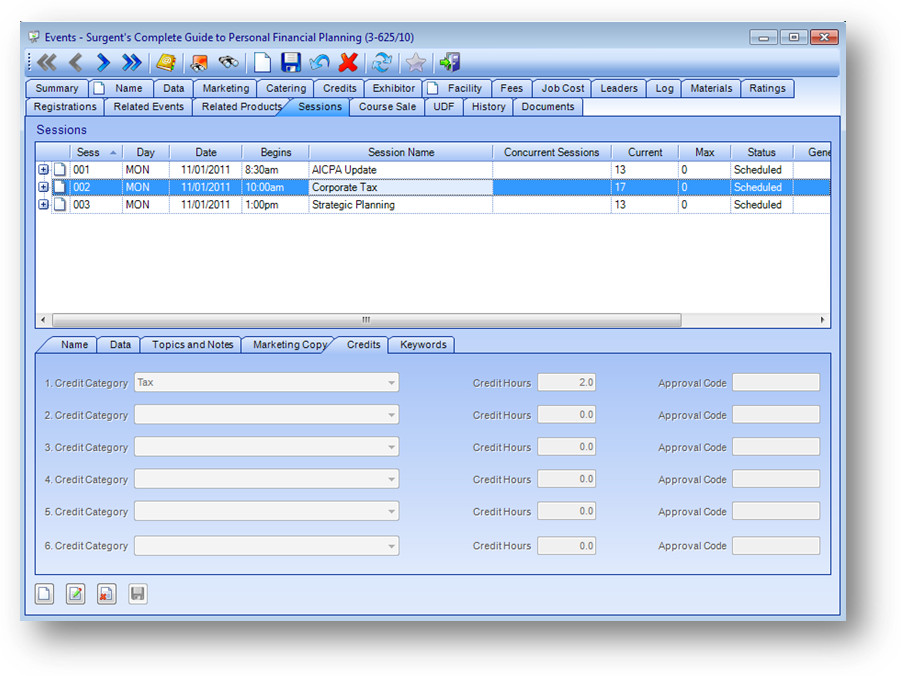Select the Strategic Planning session name cell
This screenshot has width=901, height=676.
[401, 205]
